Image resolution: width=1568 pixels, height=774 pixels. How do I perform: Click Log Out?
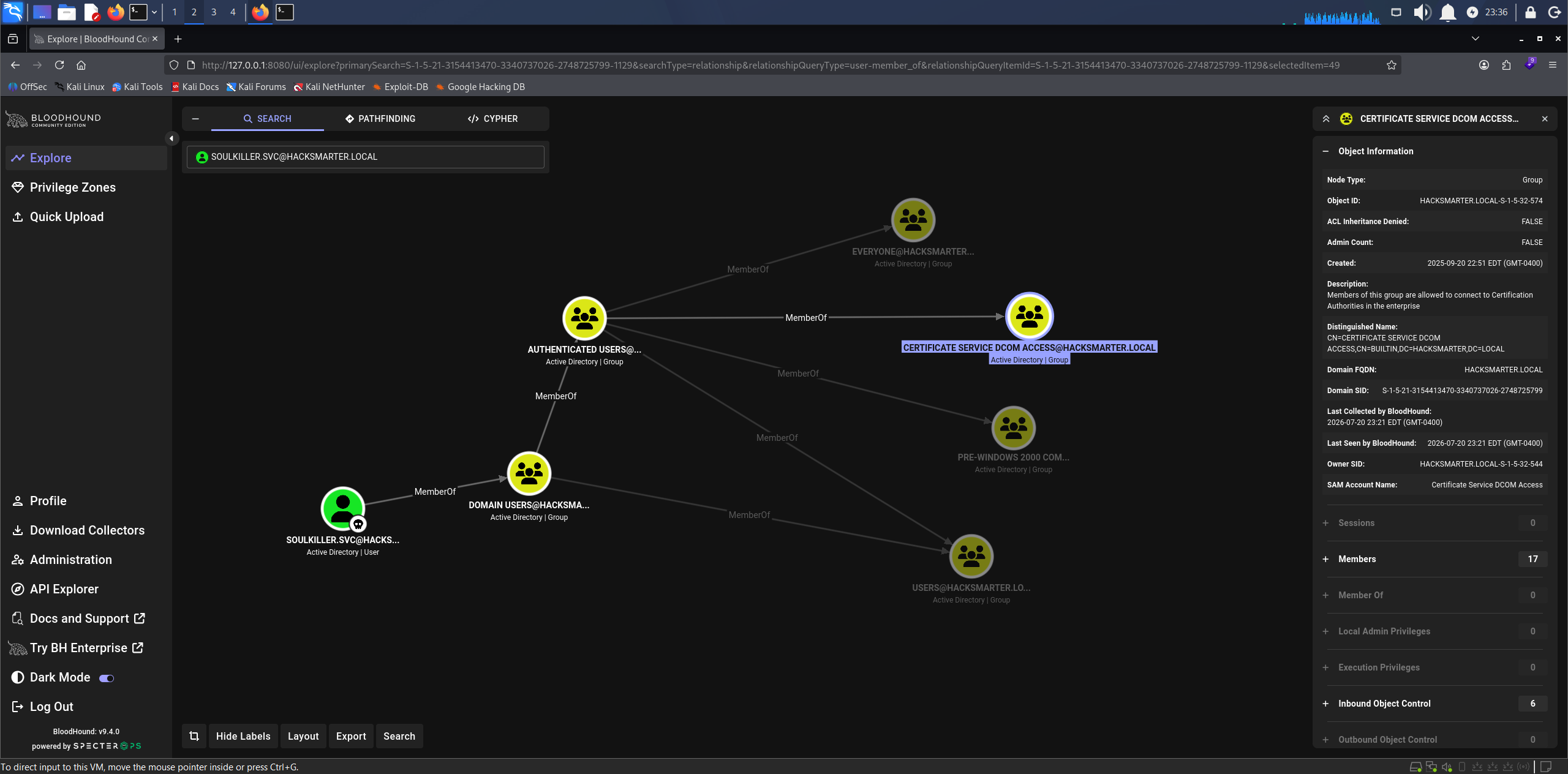tap(86, 707)
